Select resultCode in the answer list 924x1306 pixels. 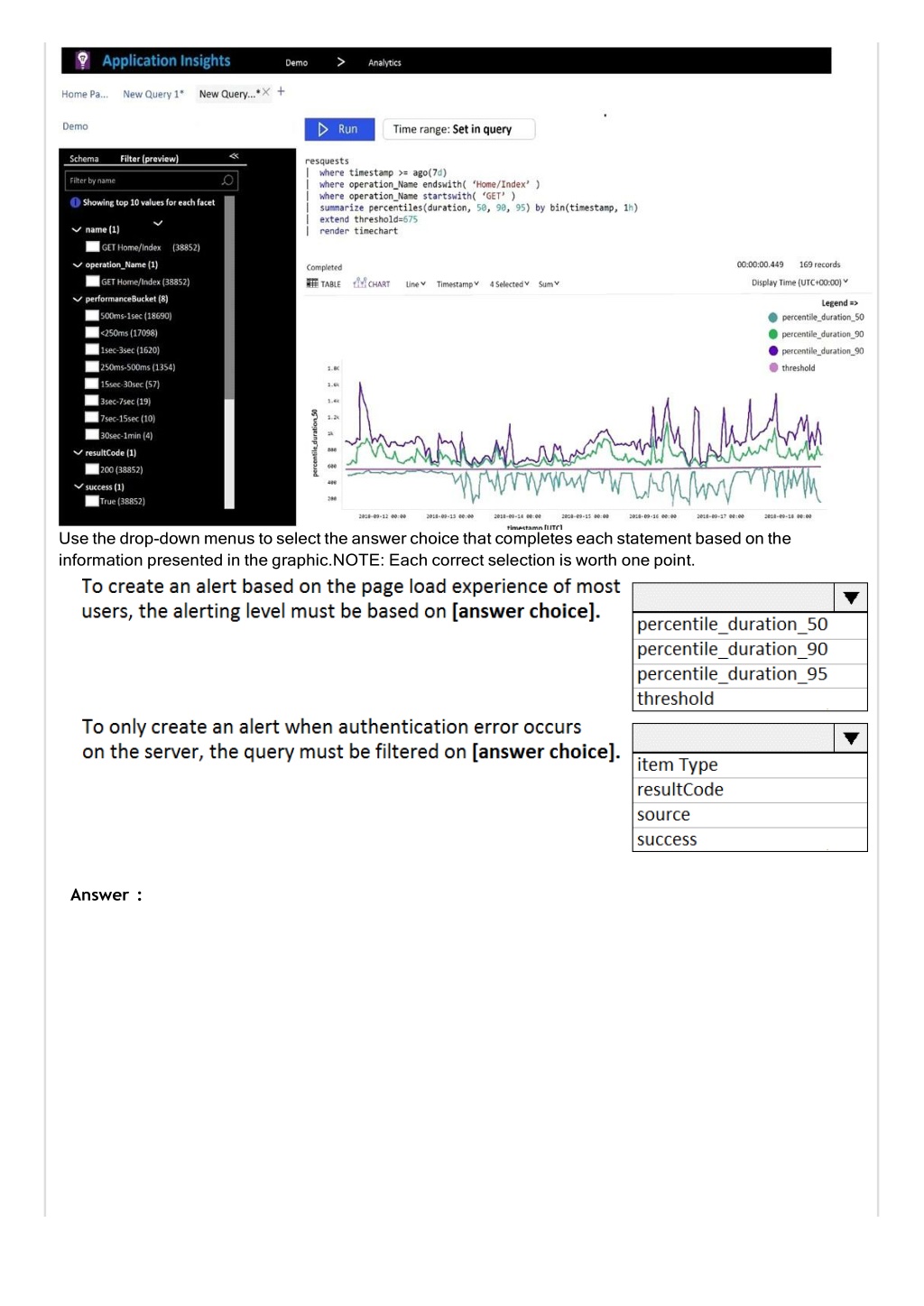pos(750,790)
